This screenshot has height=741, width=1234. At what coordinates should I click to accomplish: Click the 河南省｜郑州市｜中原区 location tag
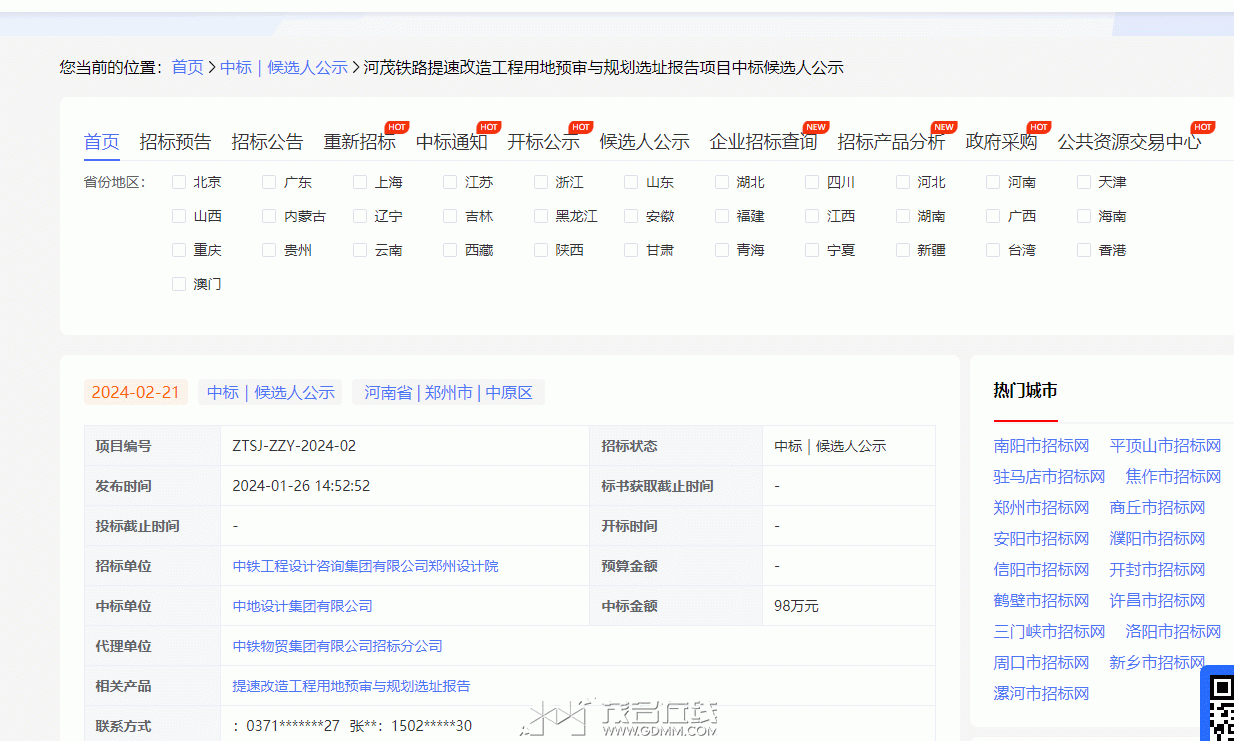point(448,392)
